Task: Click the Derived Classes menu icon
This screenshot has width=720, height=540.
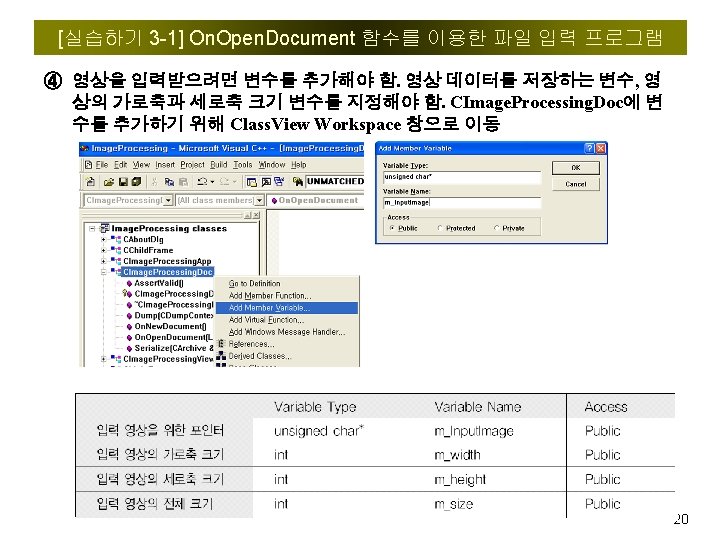Action: [x=221, y=356]
